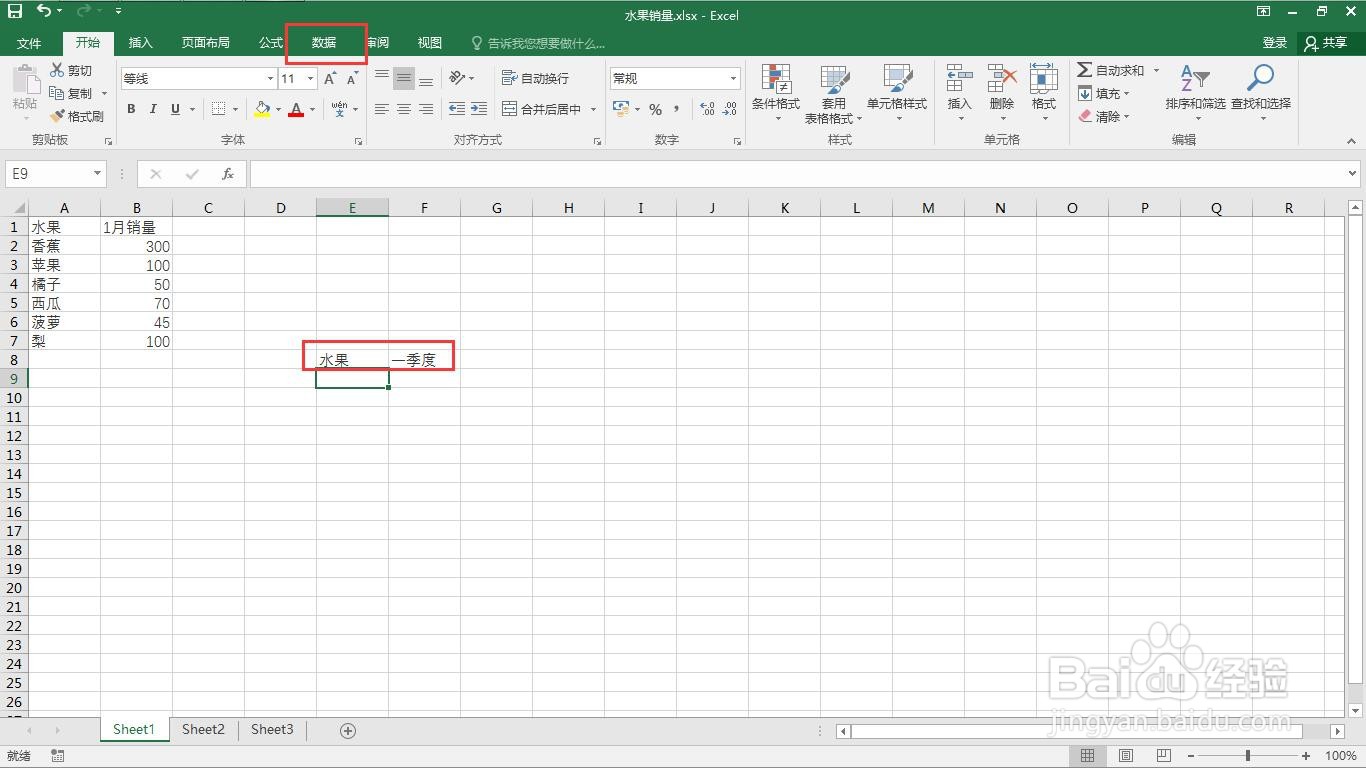Switch to the 页面布局 tab
This screenshot has height=768, width=1366.
[205, 43]
